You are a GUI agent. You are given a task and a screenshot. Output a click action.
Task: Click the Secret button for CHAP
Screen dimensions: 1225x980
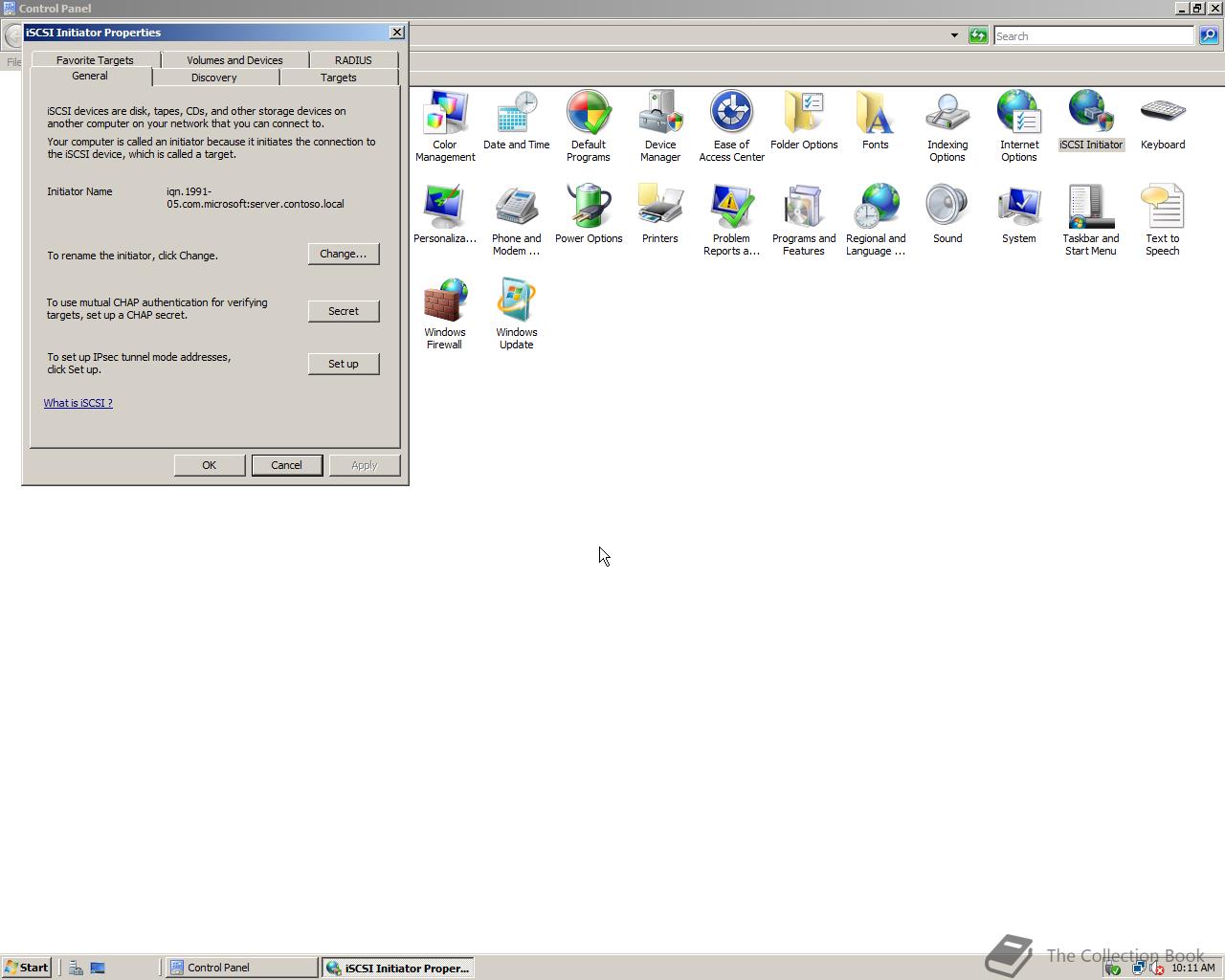point(344,311)
